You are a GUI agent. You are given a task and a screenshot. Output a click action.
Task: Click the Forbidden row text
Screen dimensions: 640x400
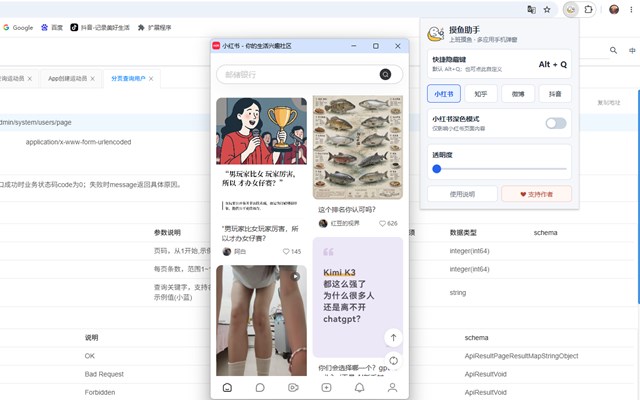tap(100, 392)
